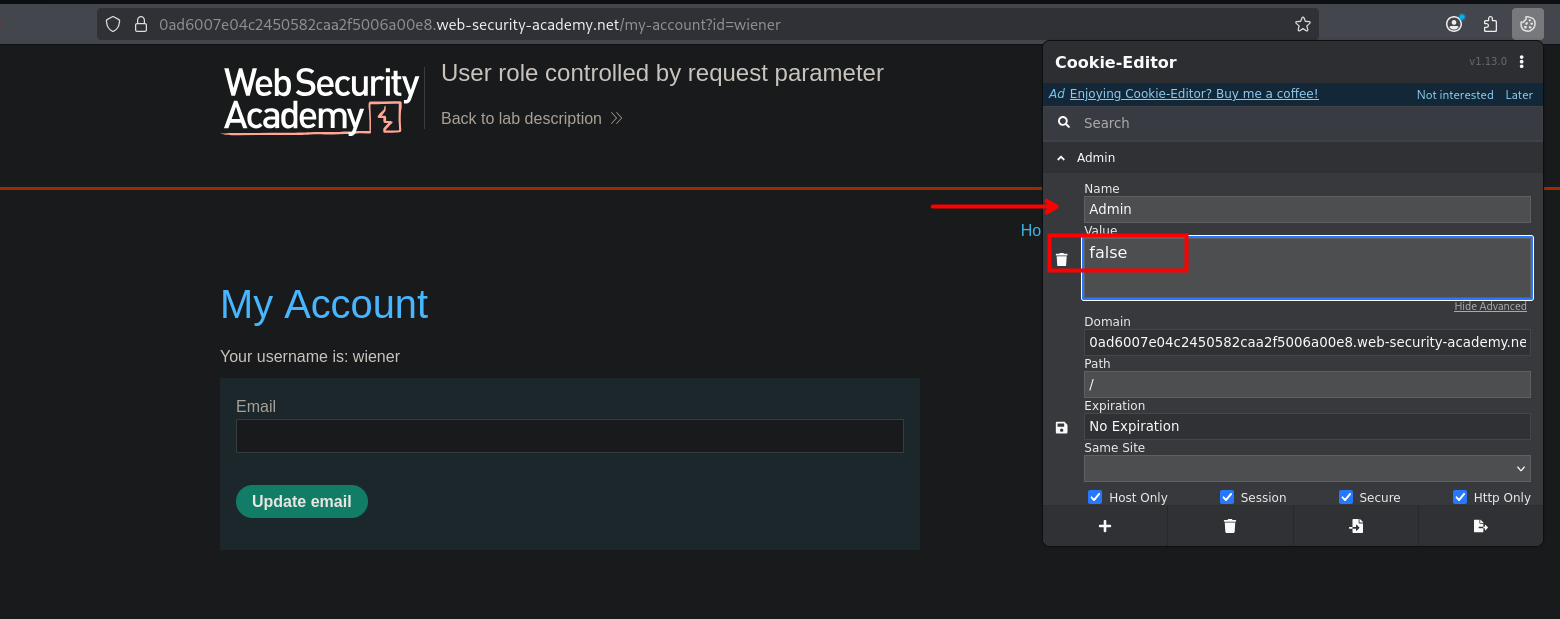
Task: Collapse the Admin cookie entry
Action: [x=1062, y=158]
